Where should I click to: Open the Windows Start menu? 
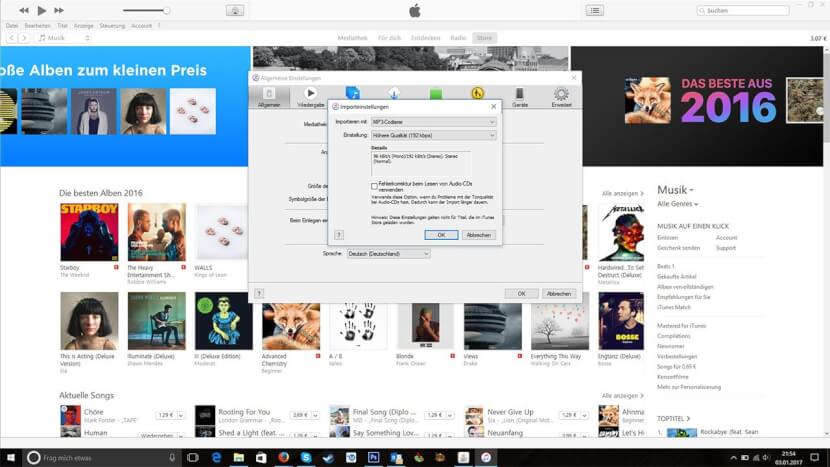tap(11, 457)
